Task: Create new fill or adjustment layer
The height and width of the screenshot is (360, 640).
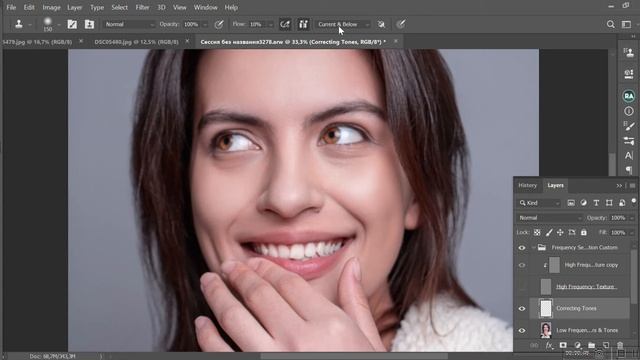Action: [577, 346]
